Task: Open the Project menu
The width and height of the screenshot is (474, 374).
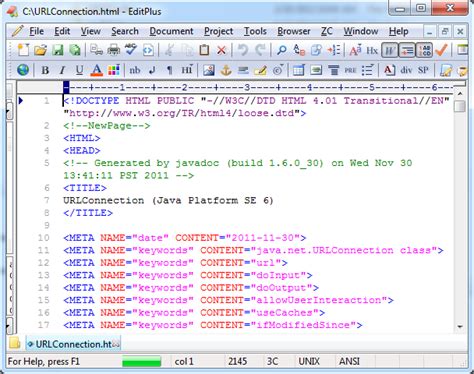Action: point(218,31)
